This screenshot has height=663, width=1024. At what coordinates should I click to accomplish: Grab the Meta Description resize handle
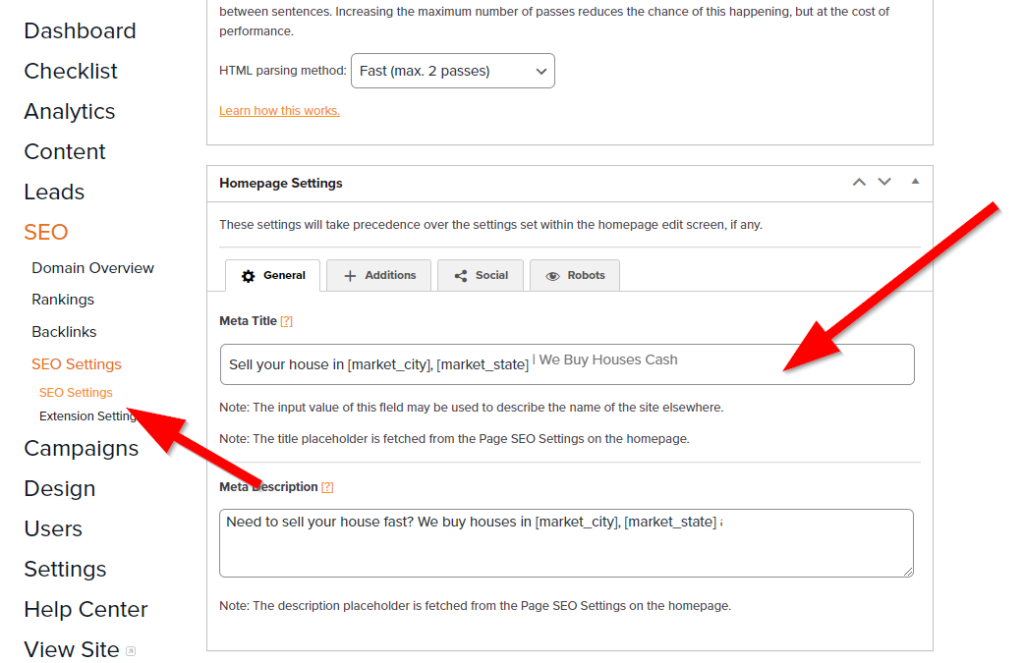coord(908,572)
